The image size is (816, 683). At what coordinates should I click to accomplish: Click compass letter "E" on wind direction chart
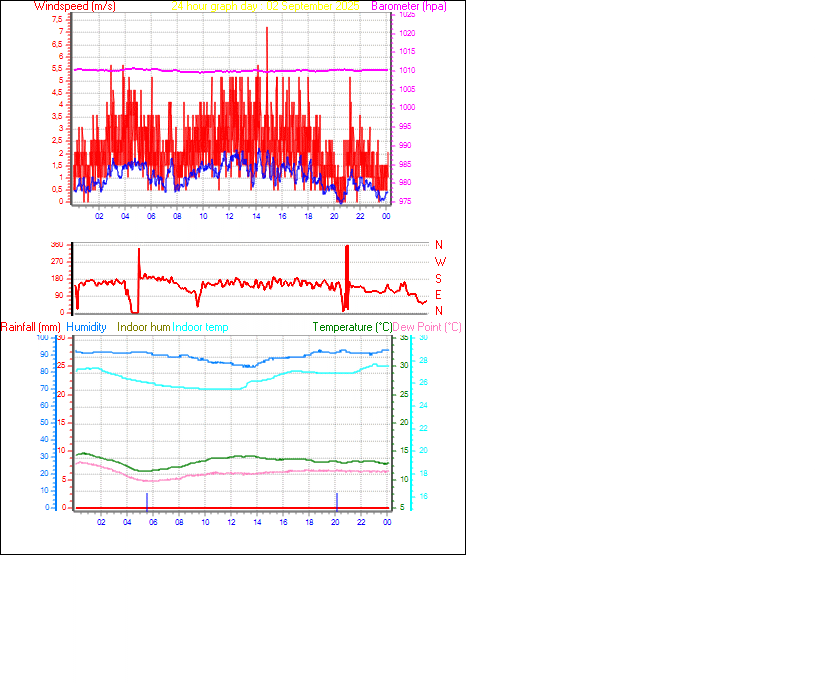[x=438, y=295]
